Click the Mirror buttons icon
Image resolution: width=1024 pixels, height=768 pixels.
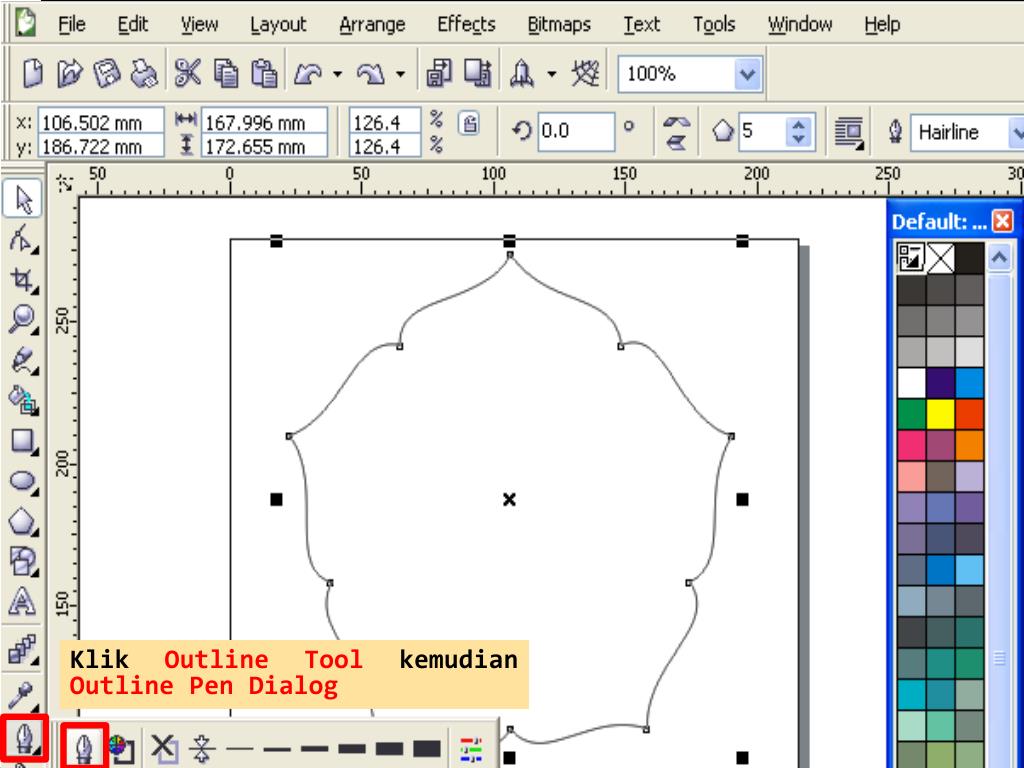pos(676,133)
